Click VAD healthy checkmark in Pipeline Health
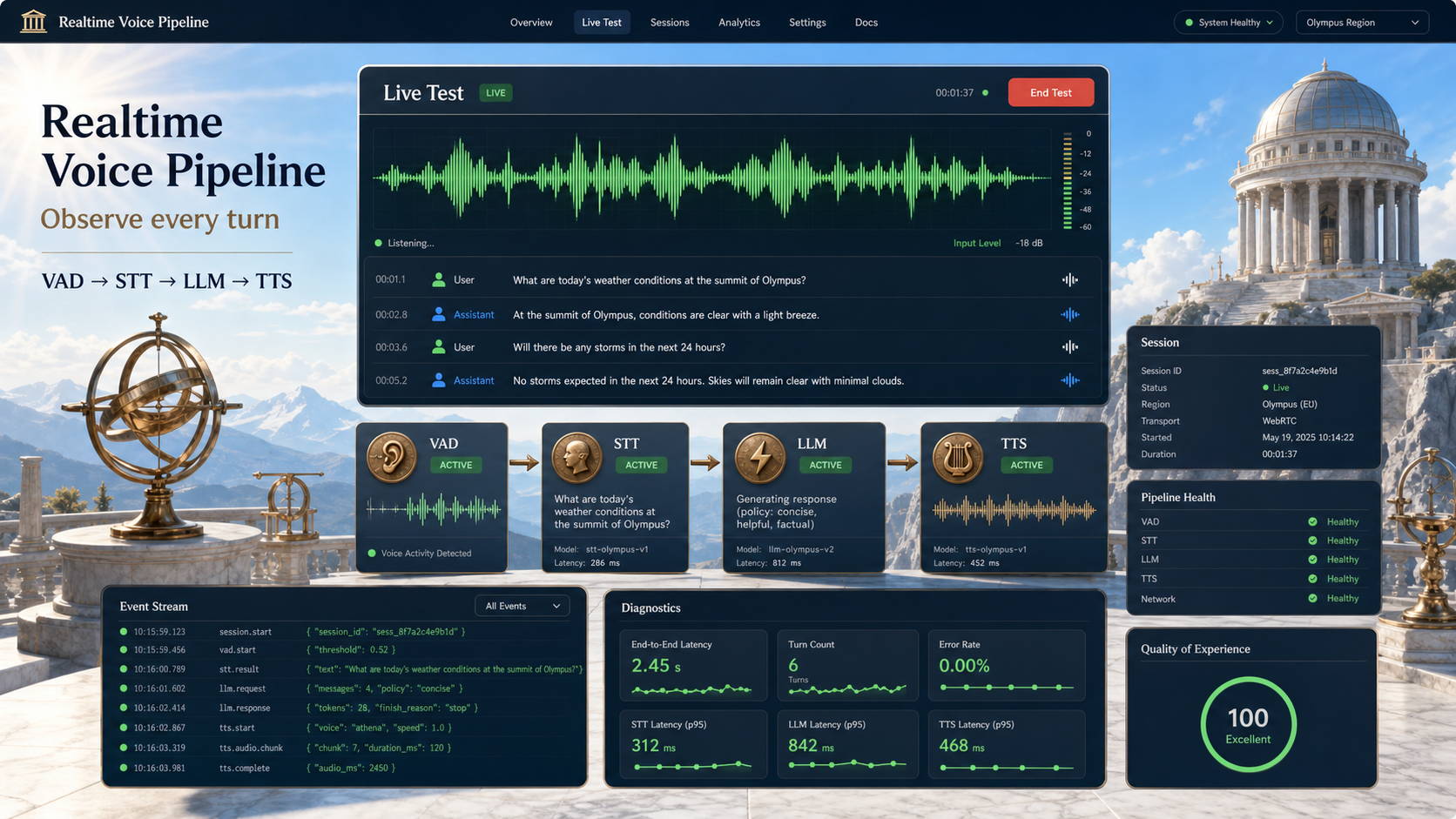Image resolution: width=1456 pixels, height=819 pixels. click(x=1312, y=522)
